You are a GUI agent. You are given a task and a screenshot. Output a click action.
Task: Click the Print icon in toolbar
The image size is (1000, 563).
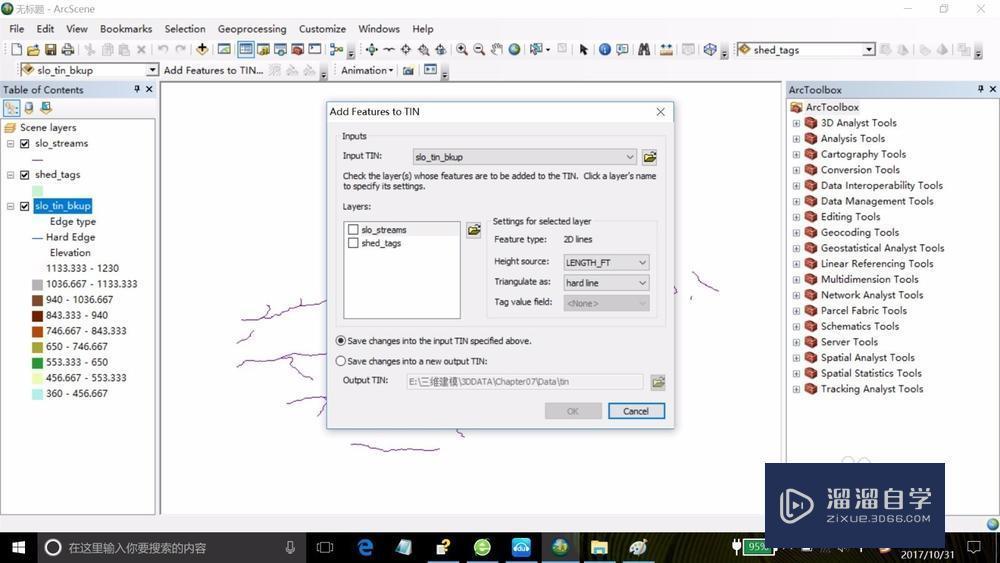[x=67, y=50]
